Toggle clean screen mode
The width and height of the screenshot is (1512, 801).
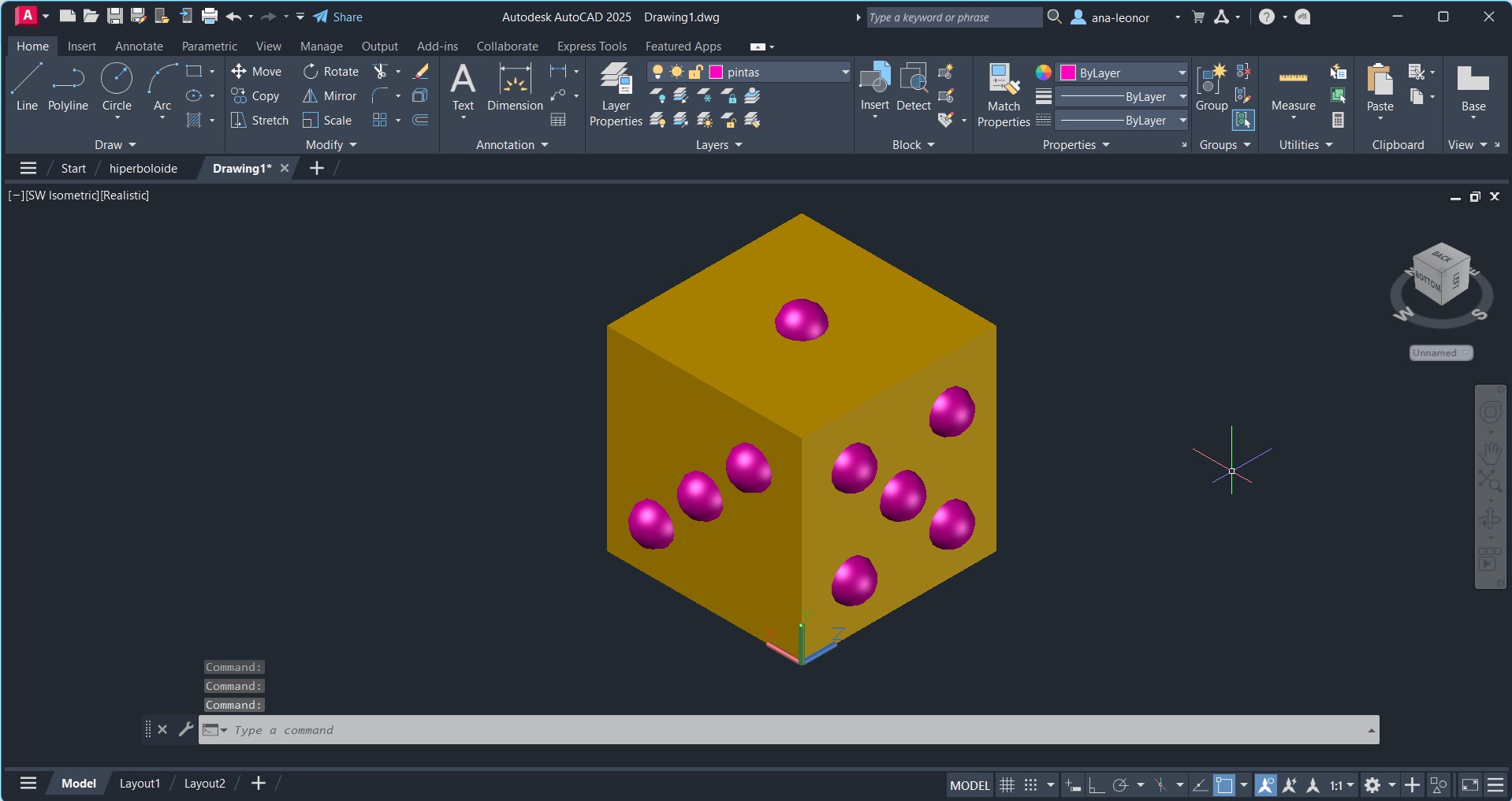pyautogui.click(x=1470, y=785)
